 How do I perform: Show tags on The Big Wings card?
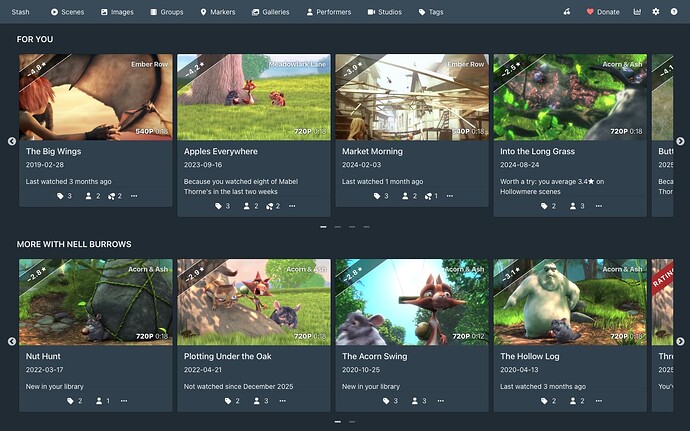tap(64, 196)
